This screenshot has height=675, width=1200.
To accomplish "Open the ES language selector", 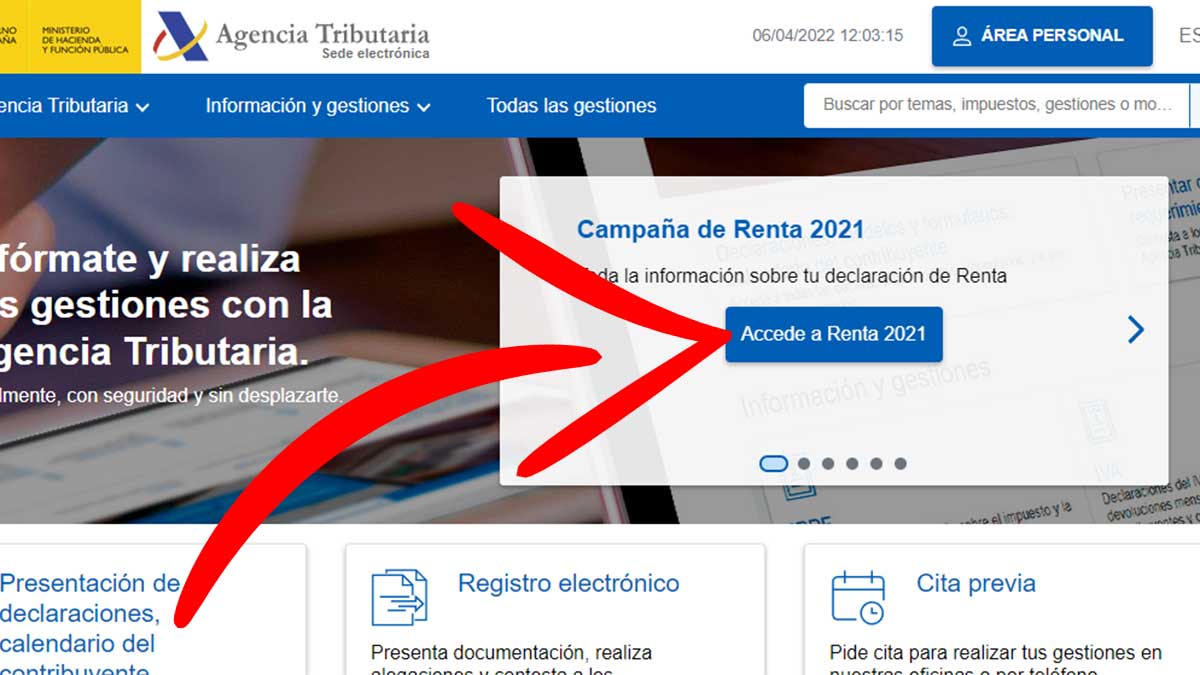I will tap(1188, 36).
